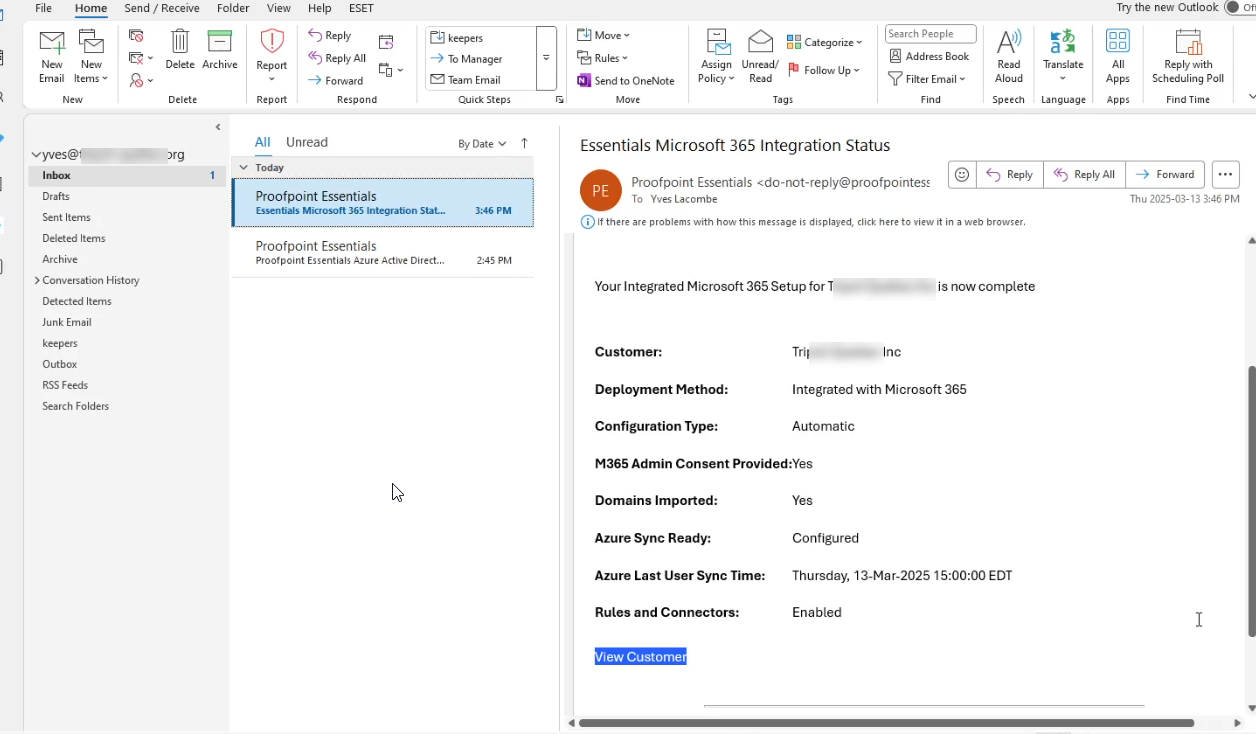Image resolution: width=1256 pixels, height=734 pixels.
Task: Select the Inbox folder
Action: 127,175
